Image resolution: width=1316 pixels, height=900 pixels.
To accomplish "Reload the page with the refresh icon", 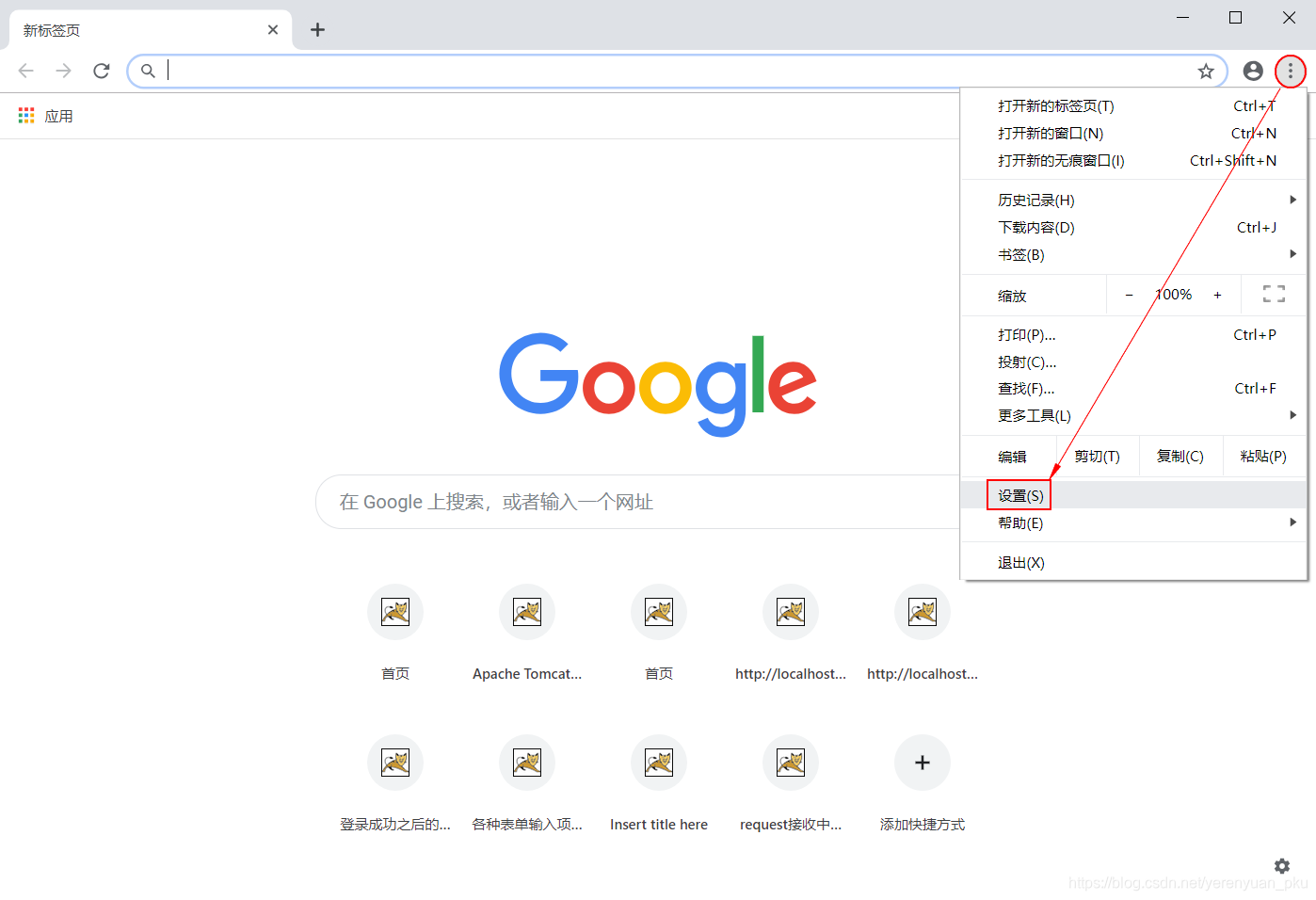I will tap(102, 71).
